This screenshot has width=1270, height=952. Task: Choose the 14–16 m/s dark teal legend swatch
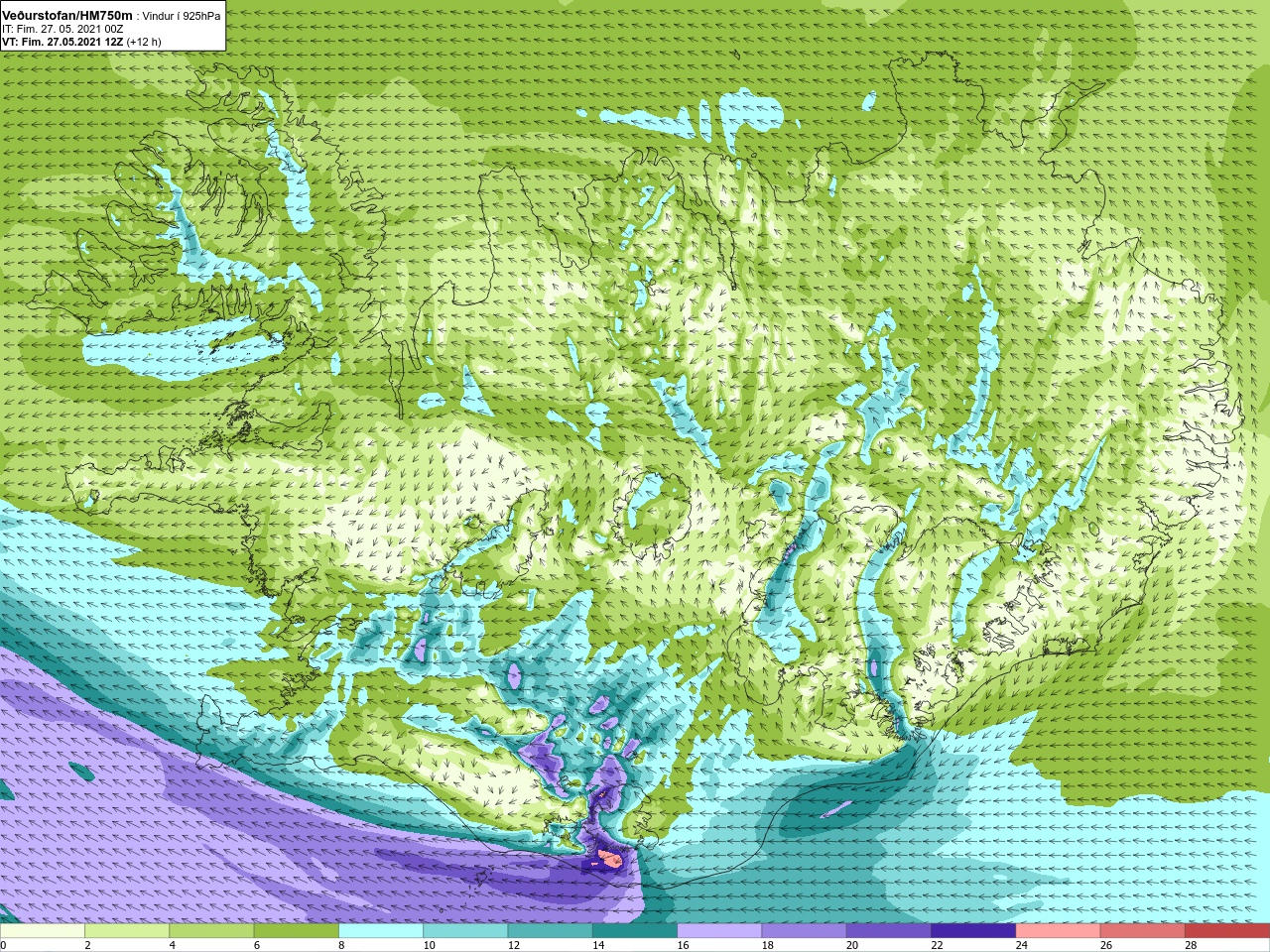(635, 931)
